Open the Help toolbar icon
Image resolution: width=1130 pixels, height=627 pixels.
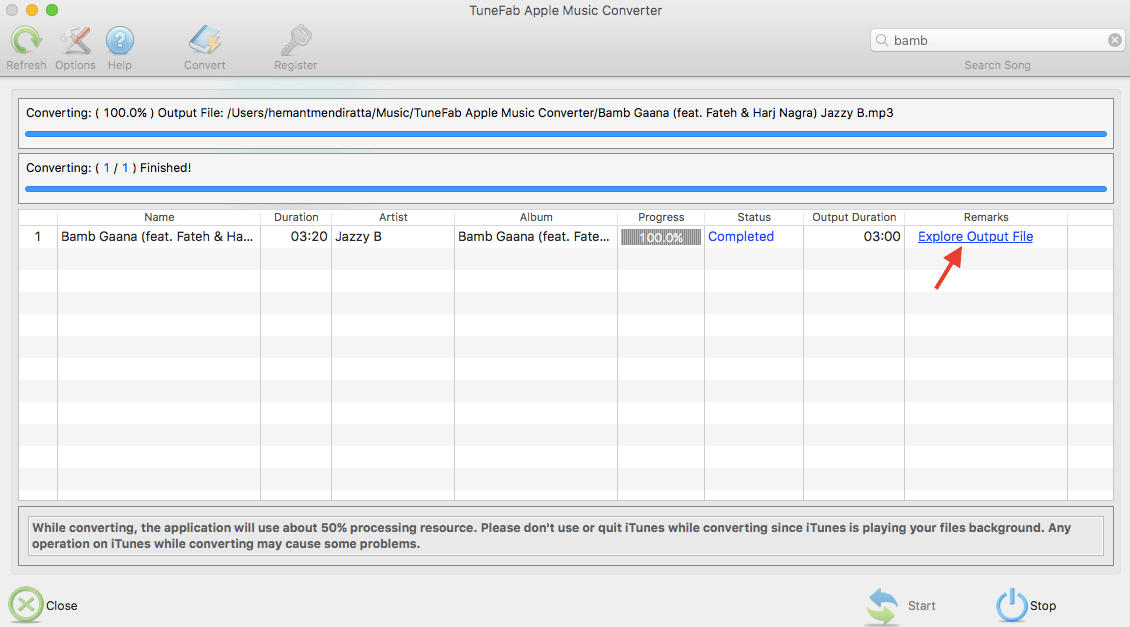coord(120,40)
